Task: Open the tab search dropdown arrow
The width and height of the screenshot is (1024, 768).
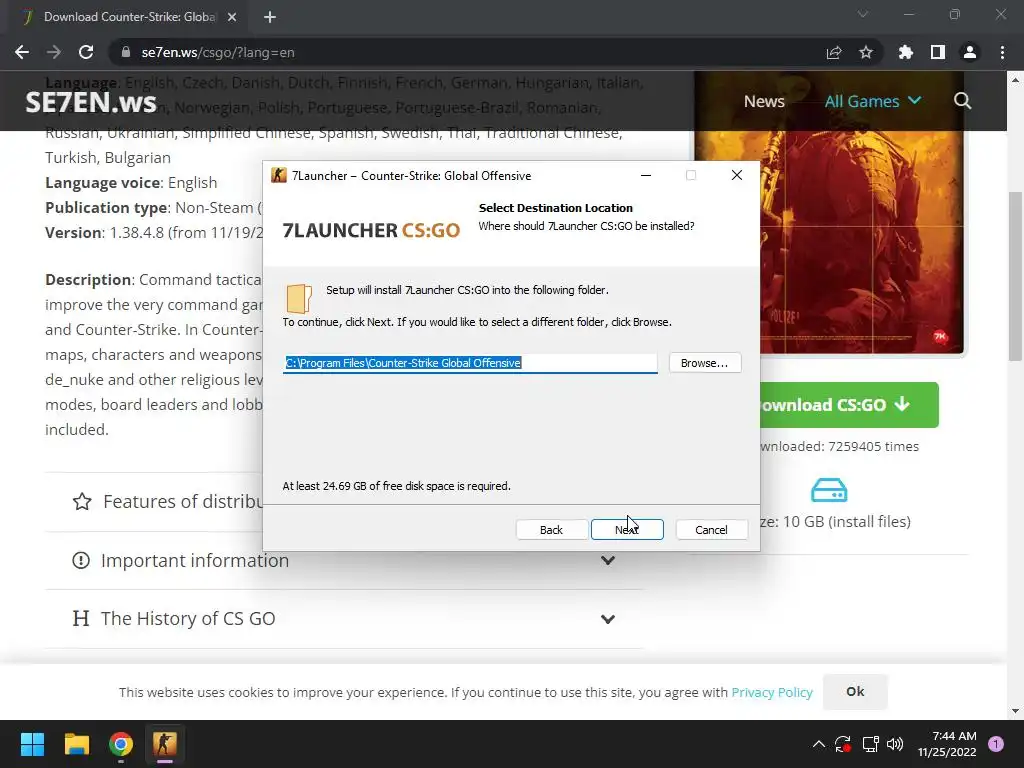Action: point(863,14)
